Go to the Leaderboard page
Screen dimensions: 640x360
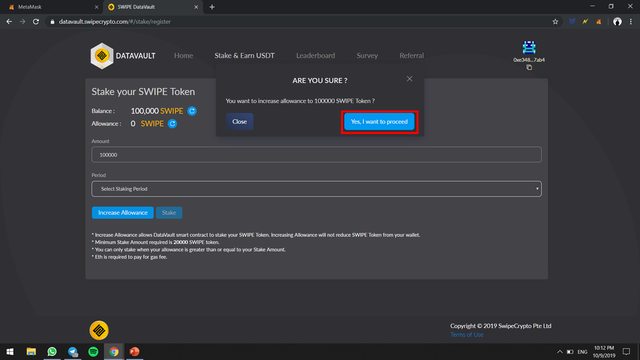(316, 56)
